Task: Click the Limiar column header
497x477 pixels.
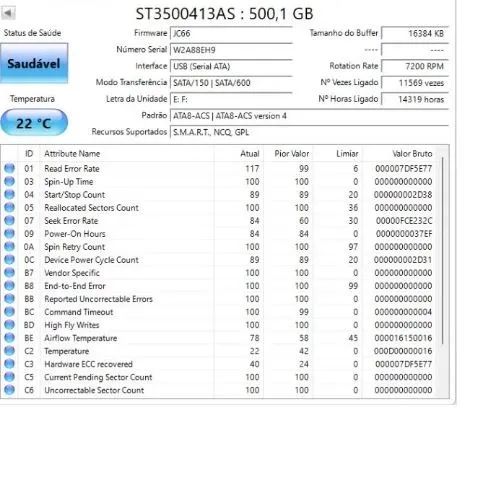Action: click(x=337, y=153)
